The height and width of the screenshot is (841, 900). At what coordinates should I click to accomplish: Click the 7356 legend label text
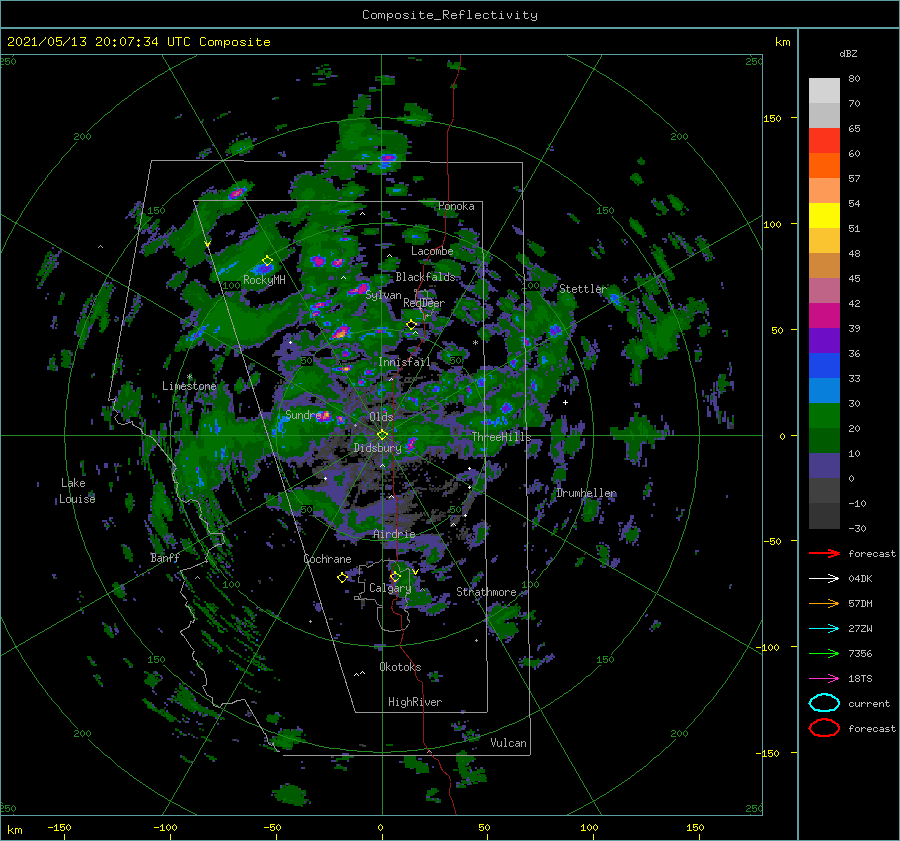tap(860, 653)
